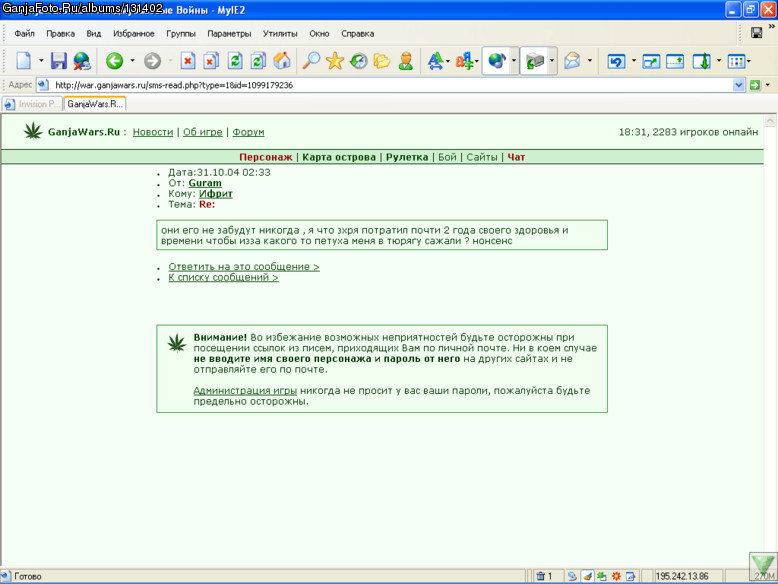Click the globe icon left of broom in status bar

point(572,576)
